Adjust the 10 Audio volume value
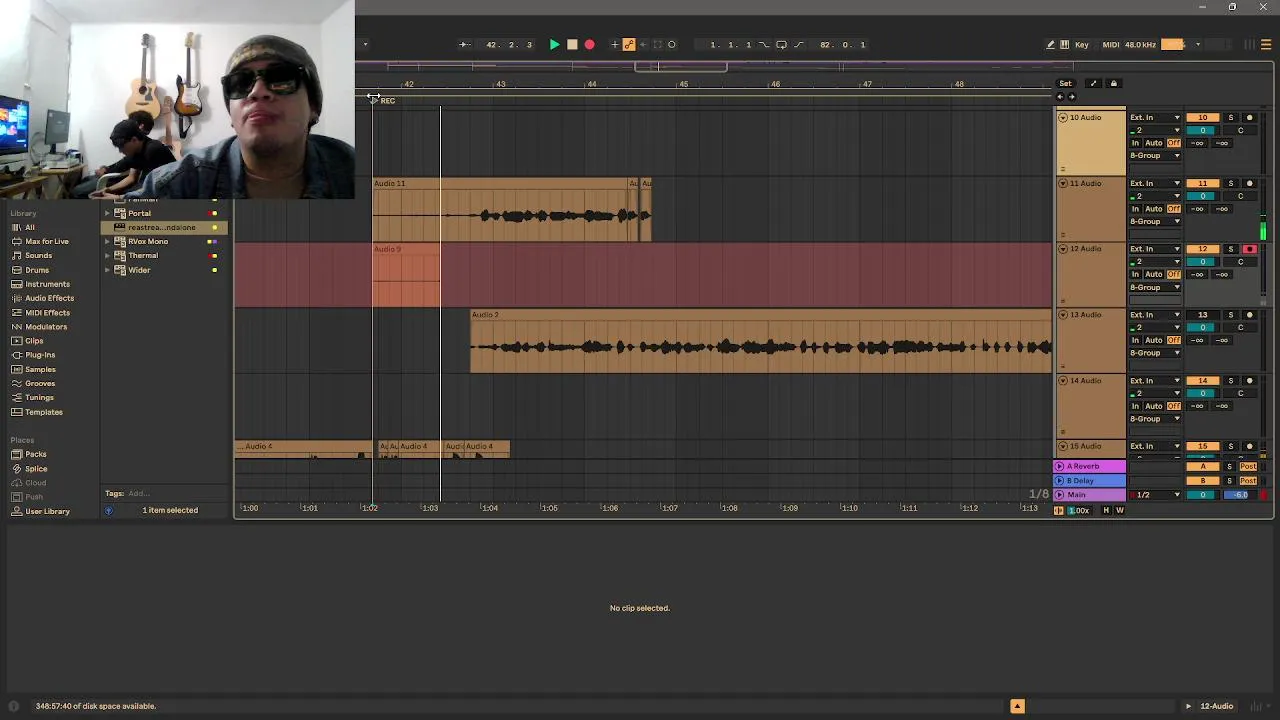Viewport: 1280px width, 720px height. (1203, 131)
